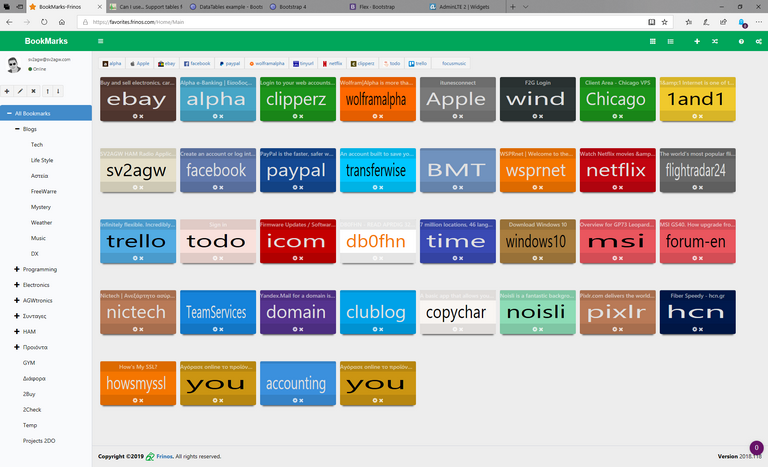Click the shuffle icon in the green header
This screenshot has height=467, width=768.
714,41
